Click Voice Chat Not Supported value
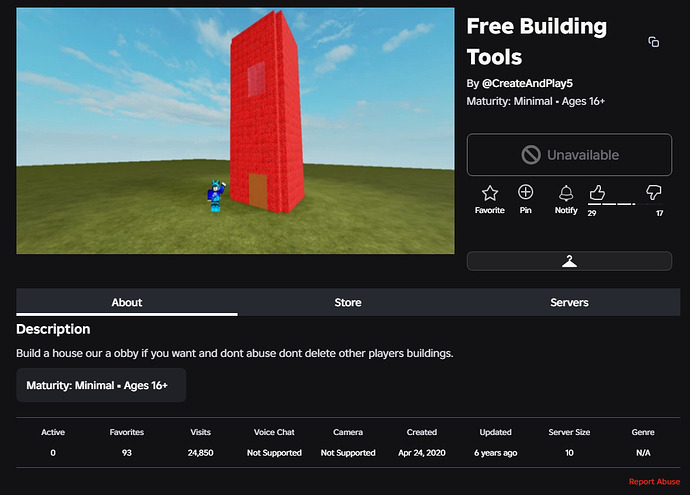The width and height of the screenshot is (690, 495). coord(274,453)
